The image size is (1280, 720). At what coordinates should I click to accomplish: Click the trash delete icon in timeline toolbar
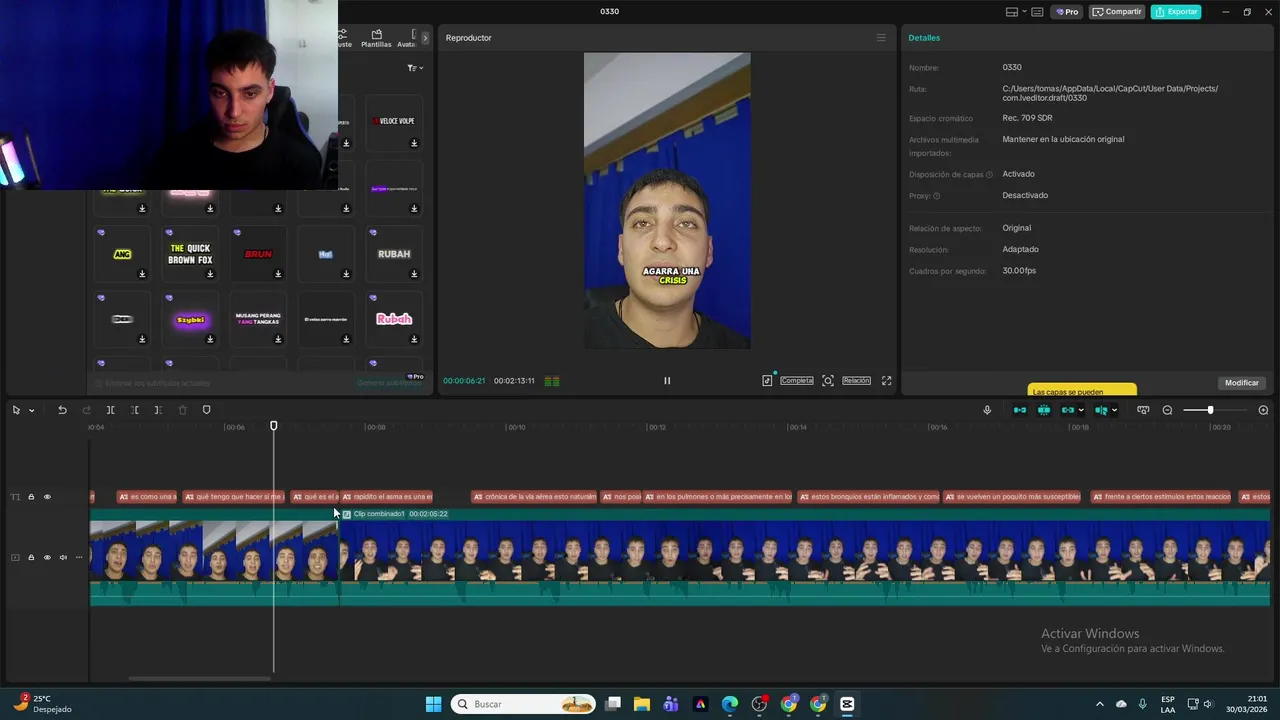click(x=182, y=410)
